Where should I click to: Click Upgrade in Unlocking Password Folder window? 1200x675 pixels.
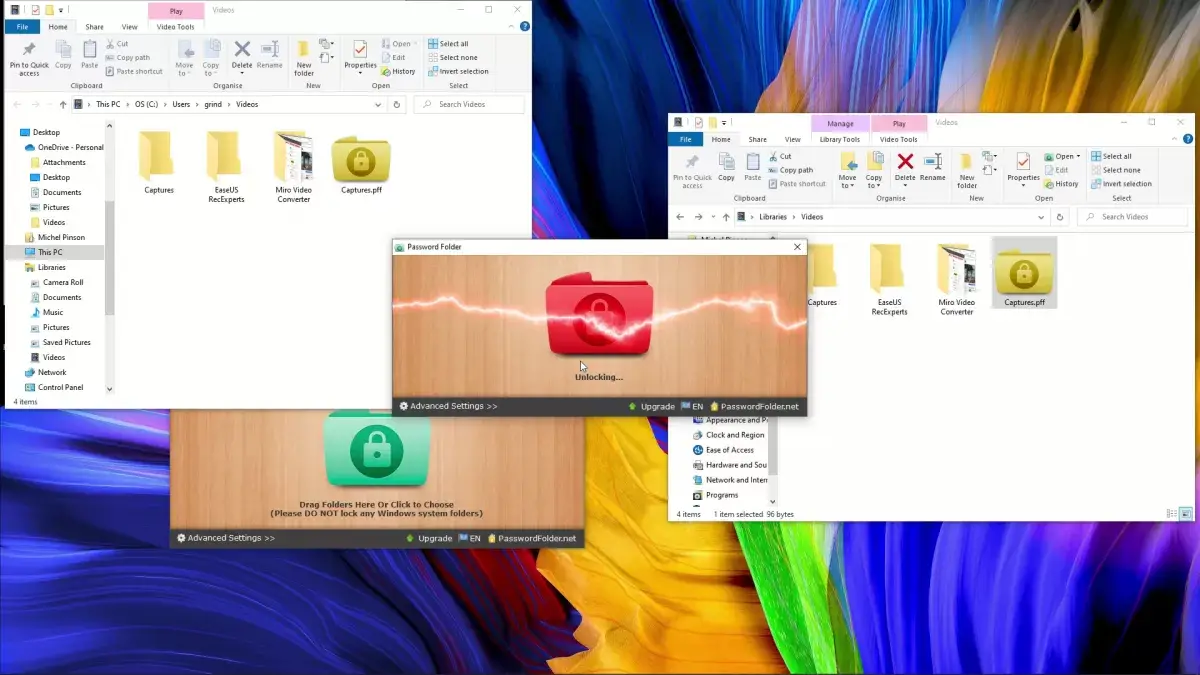pyautogui.click(x=651, y=407)
